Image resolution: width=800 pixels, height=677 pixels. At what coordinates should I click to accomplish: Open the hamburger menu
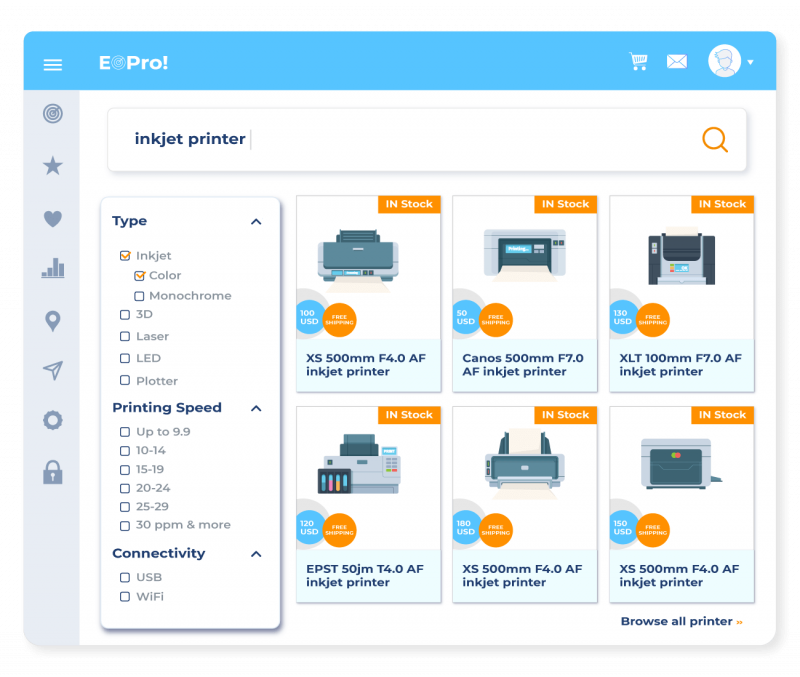tap(53, 65)
